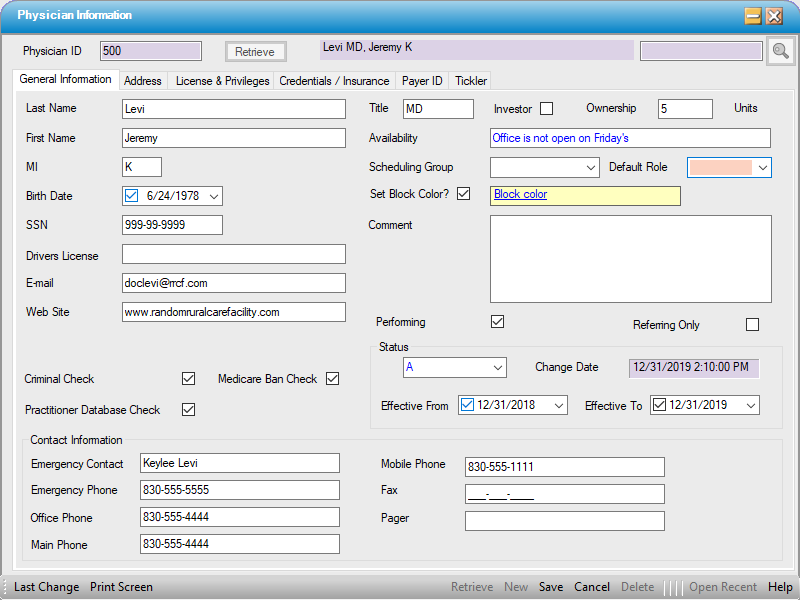The image size is (800, 600).
Task: Minimize the Physician Information window
Action: point(752,16)
